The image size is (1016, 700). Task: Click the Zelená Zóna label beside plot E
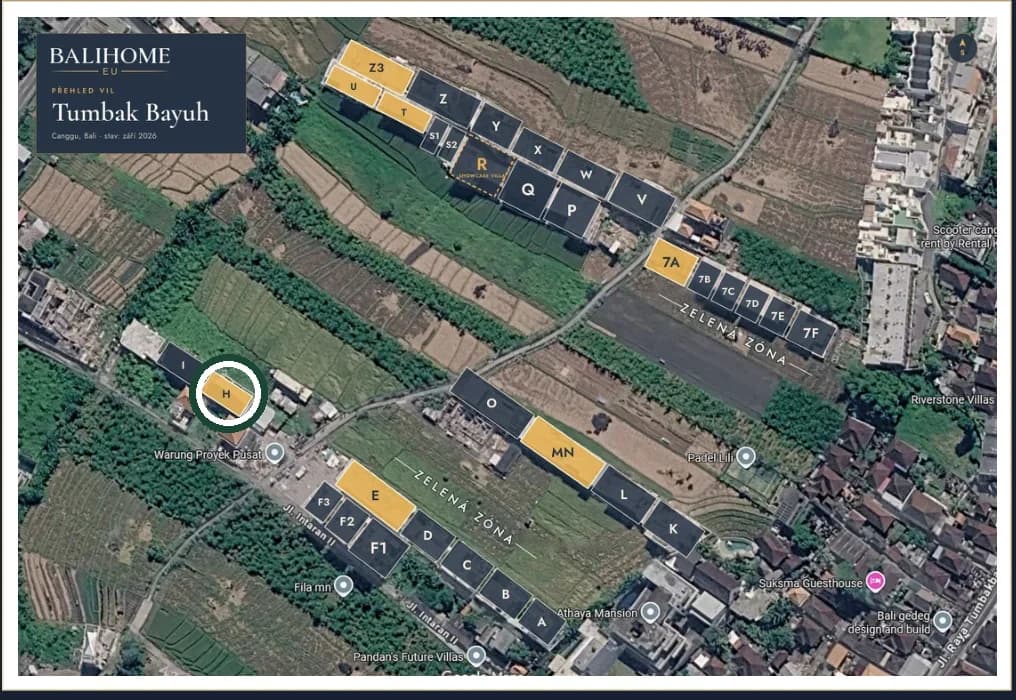pos(464,508)
